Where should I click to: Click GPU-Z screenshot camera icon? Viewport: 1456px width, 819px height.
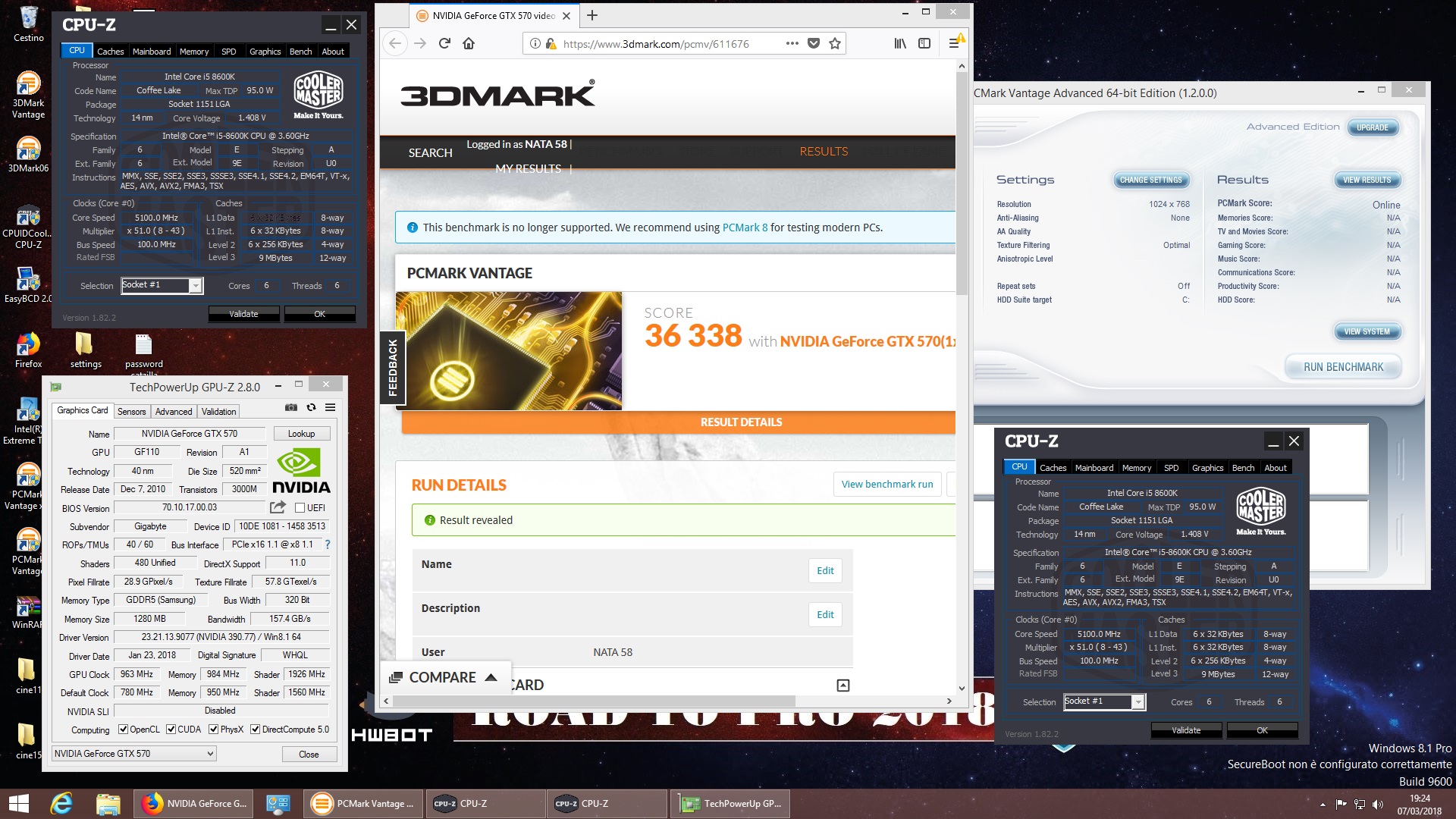(290, 407)
